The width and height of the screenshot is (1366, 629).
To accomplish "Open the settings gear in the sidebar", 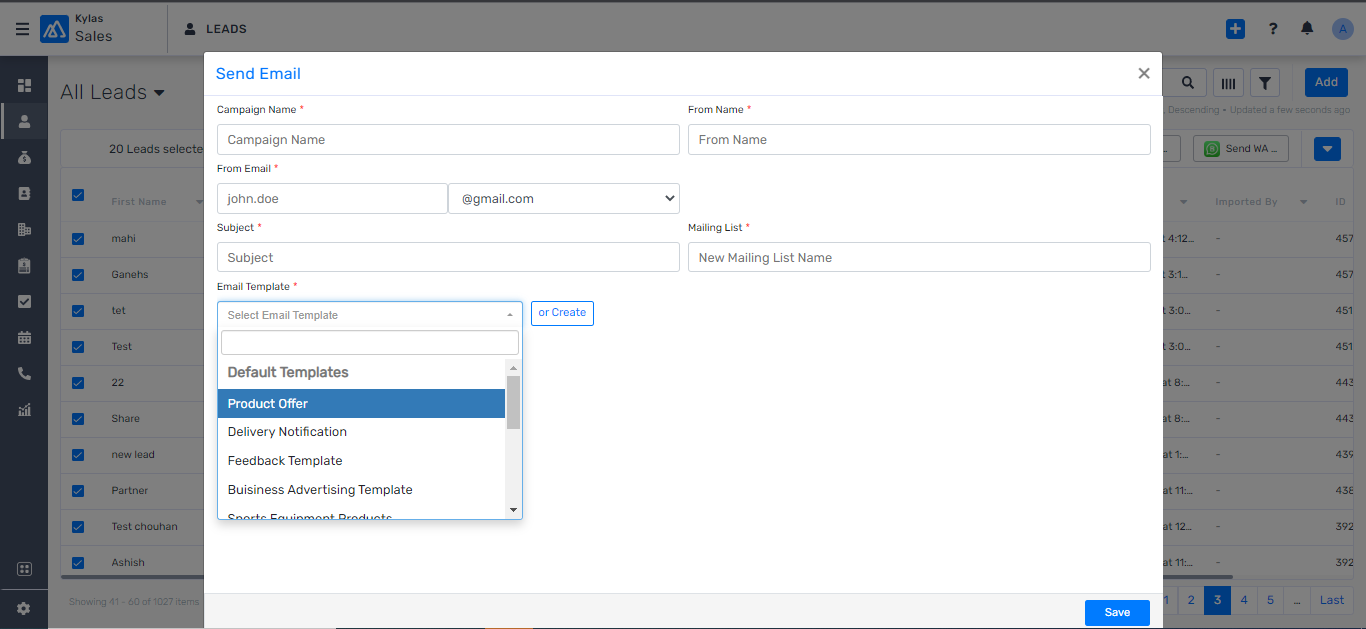I will pyautogui.click(x=24, y=608).
